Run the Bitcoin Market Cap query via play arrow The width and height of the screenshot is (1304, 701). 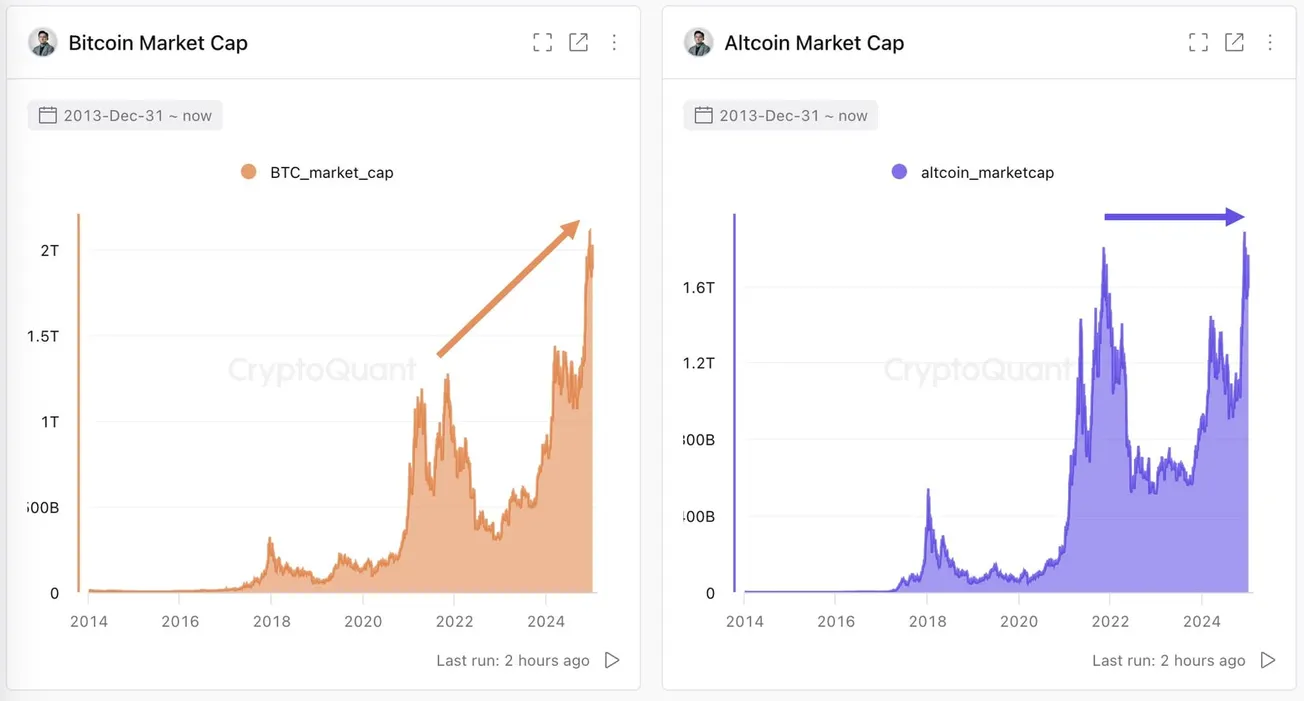tap(611, 660)
